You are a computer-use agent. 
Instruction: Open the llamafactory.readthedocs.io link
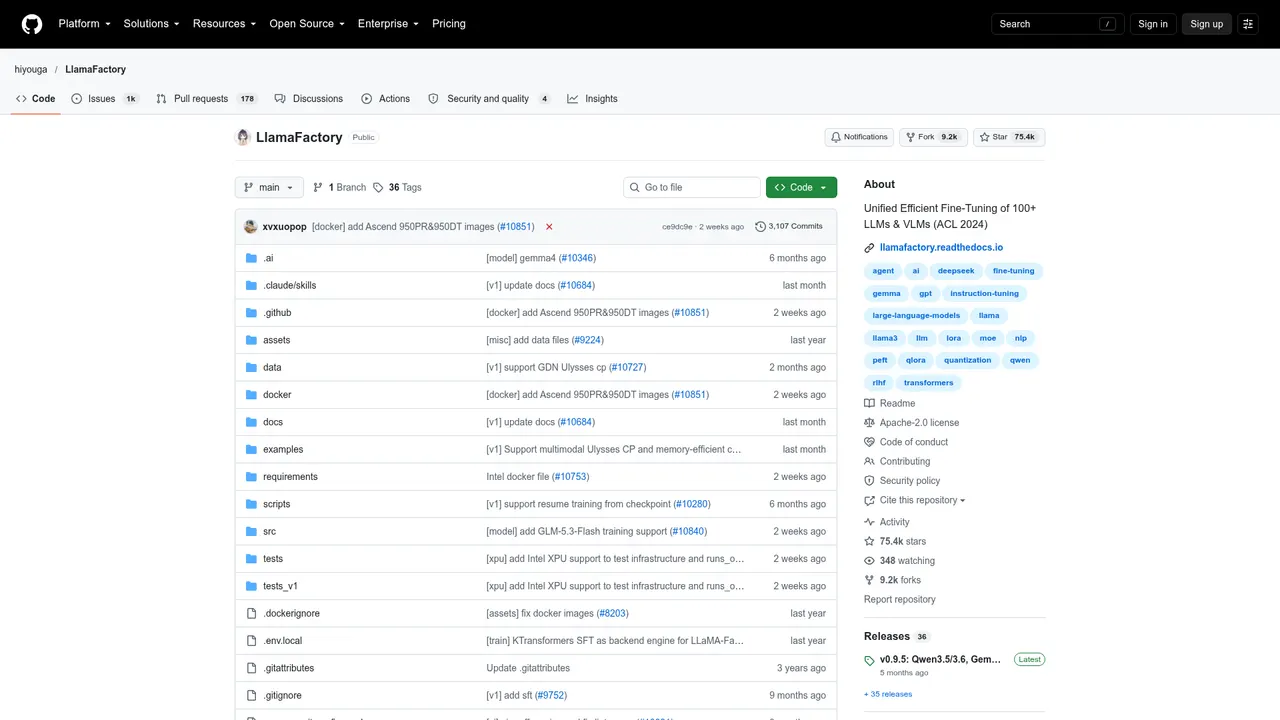pyautogui.click(x=941, y=247)
